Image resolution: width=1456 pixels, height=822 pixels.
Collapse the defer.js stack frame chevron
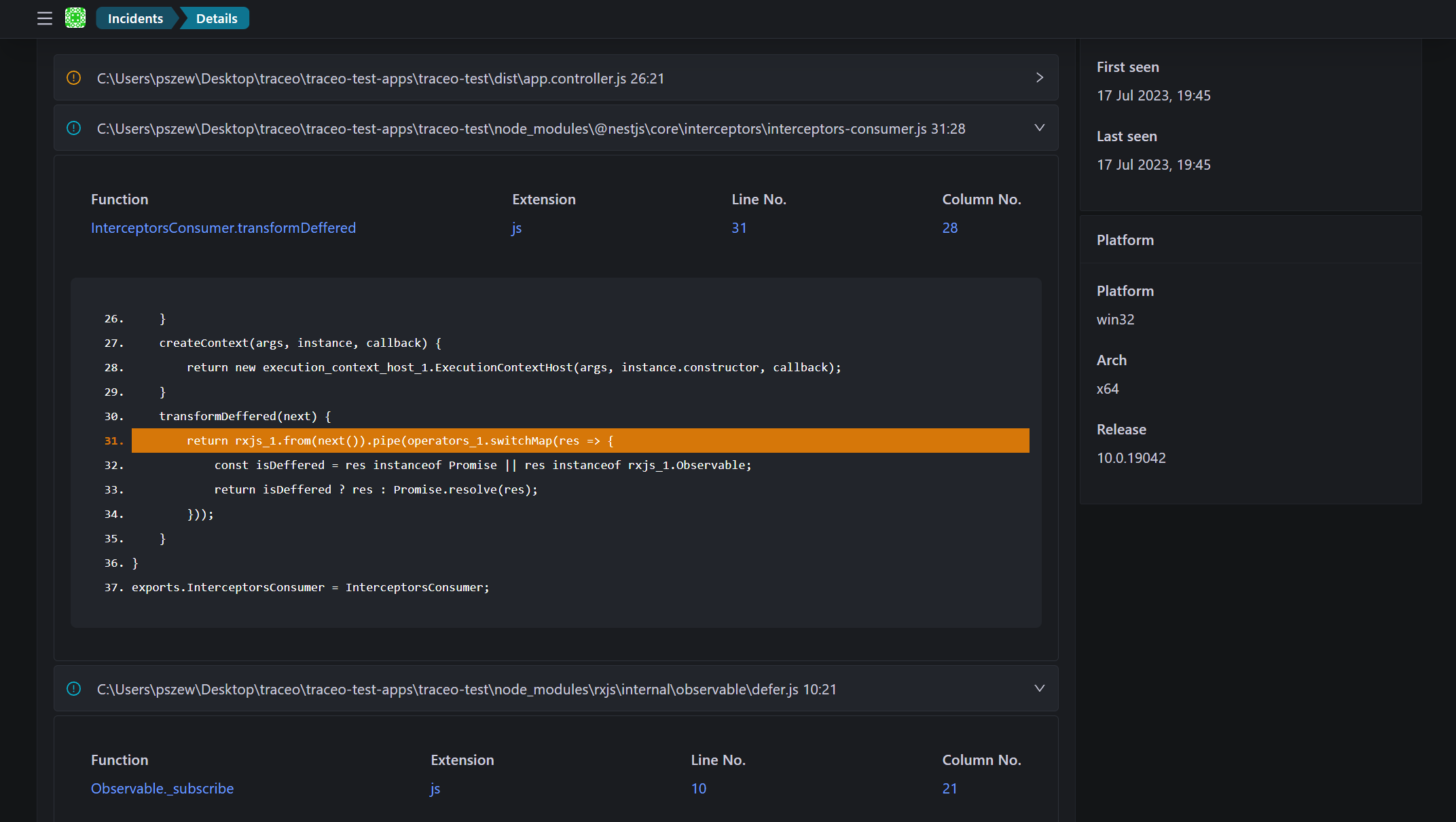tap(1039, 689)
